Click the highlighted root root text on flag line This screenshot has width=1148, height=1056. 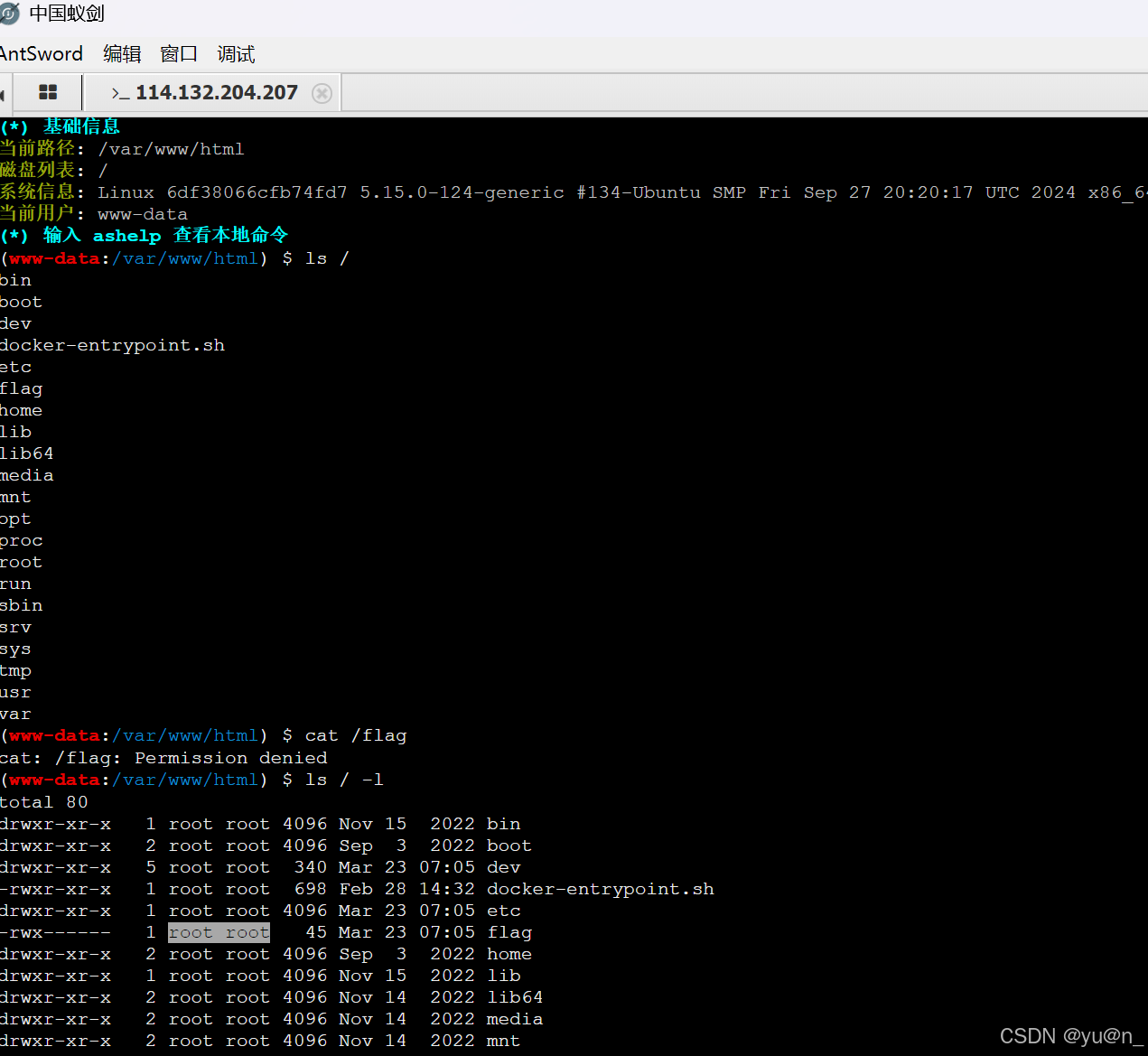(x=219, y=931)
